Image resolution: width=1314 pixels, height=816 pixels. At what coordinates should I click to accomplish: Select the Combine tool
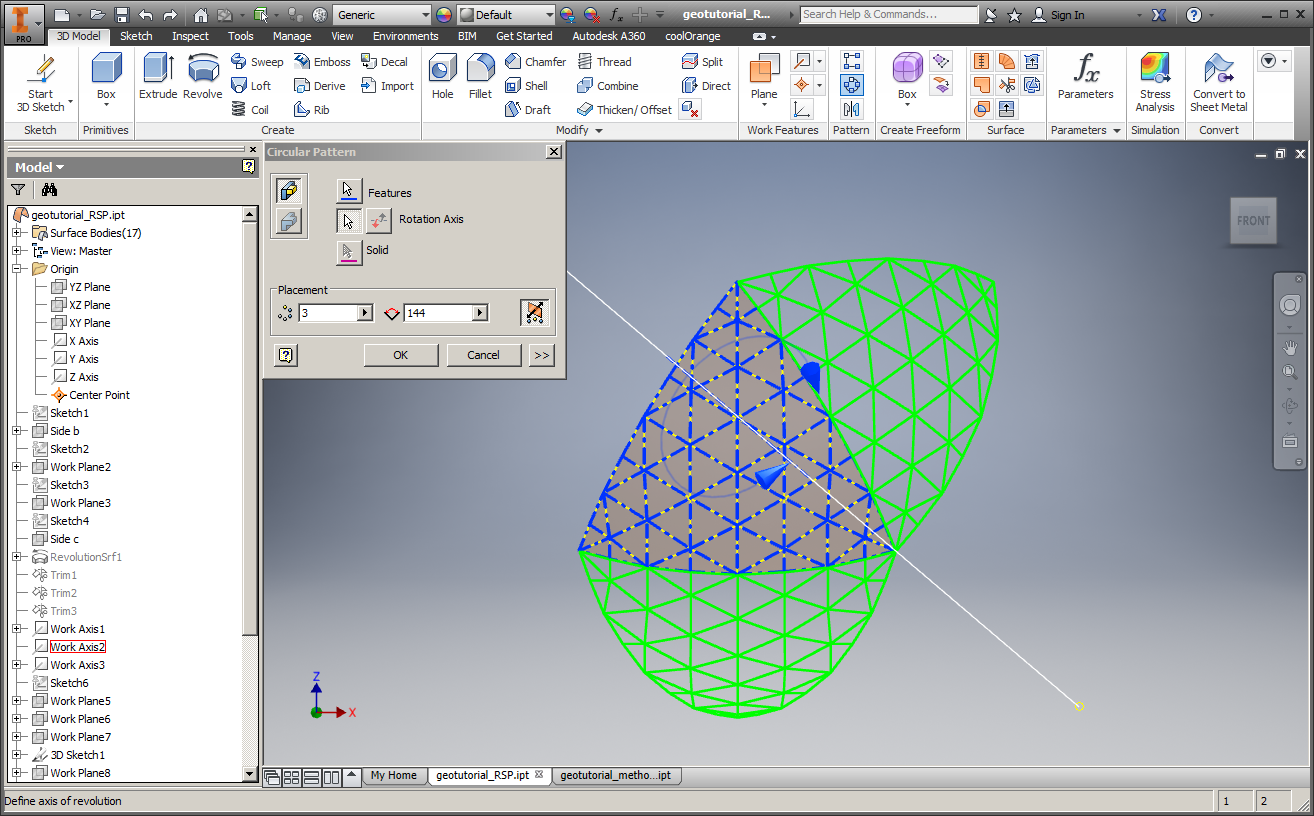pos(607,86)
